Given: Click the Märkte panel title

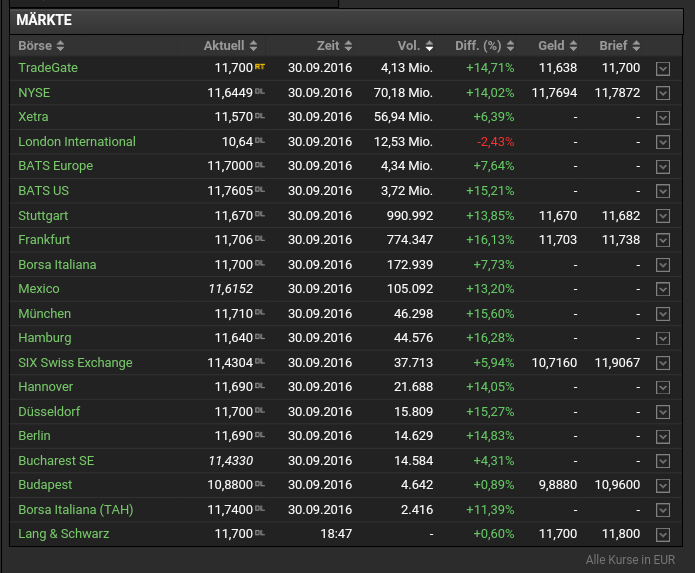Looking at the screenshot, I should (44, 20).
